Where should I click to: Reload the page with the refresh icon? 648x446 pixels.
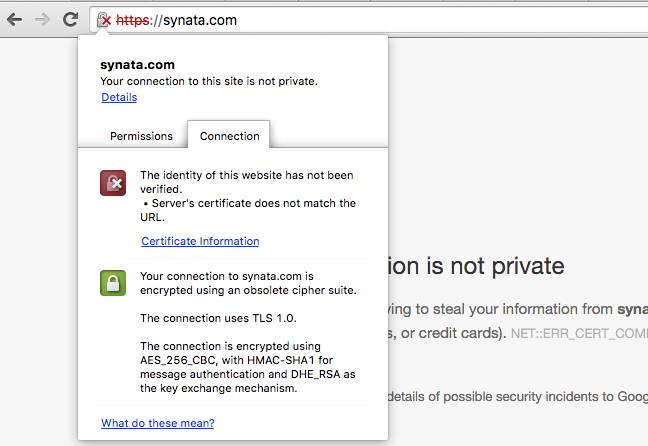(x=71, y=19)
